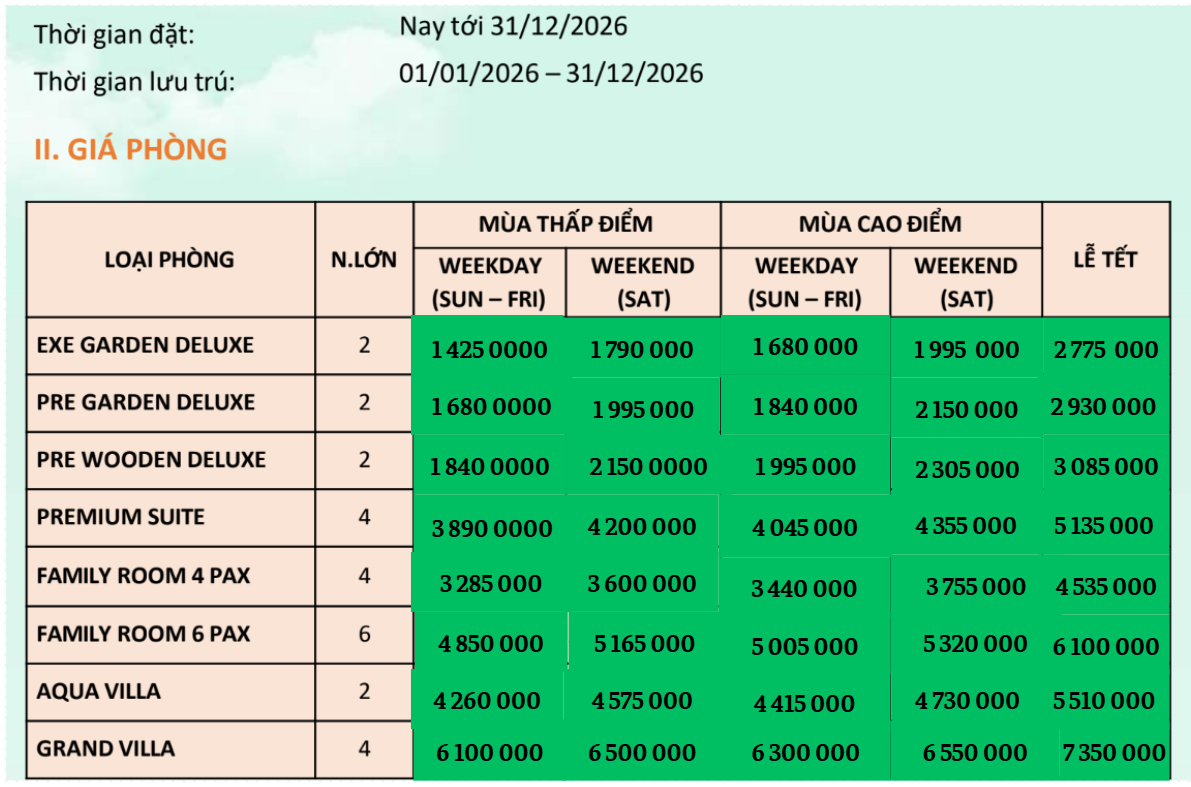1191x787 pixels.
Task: Select the EXE GARDEN DELUXE room row label
Action: click(145, 345)
